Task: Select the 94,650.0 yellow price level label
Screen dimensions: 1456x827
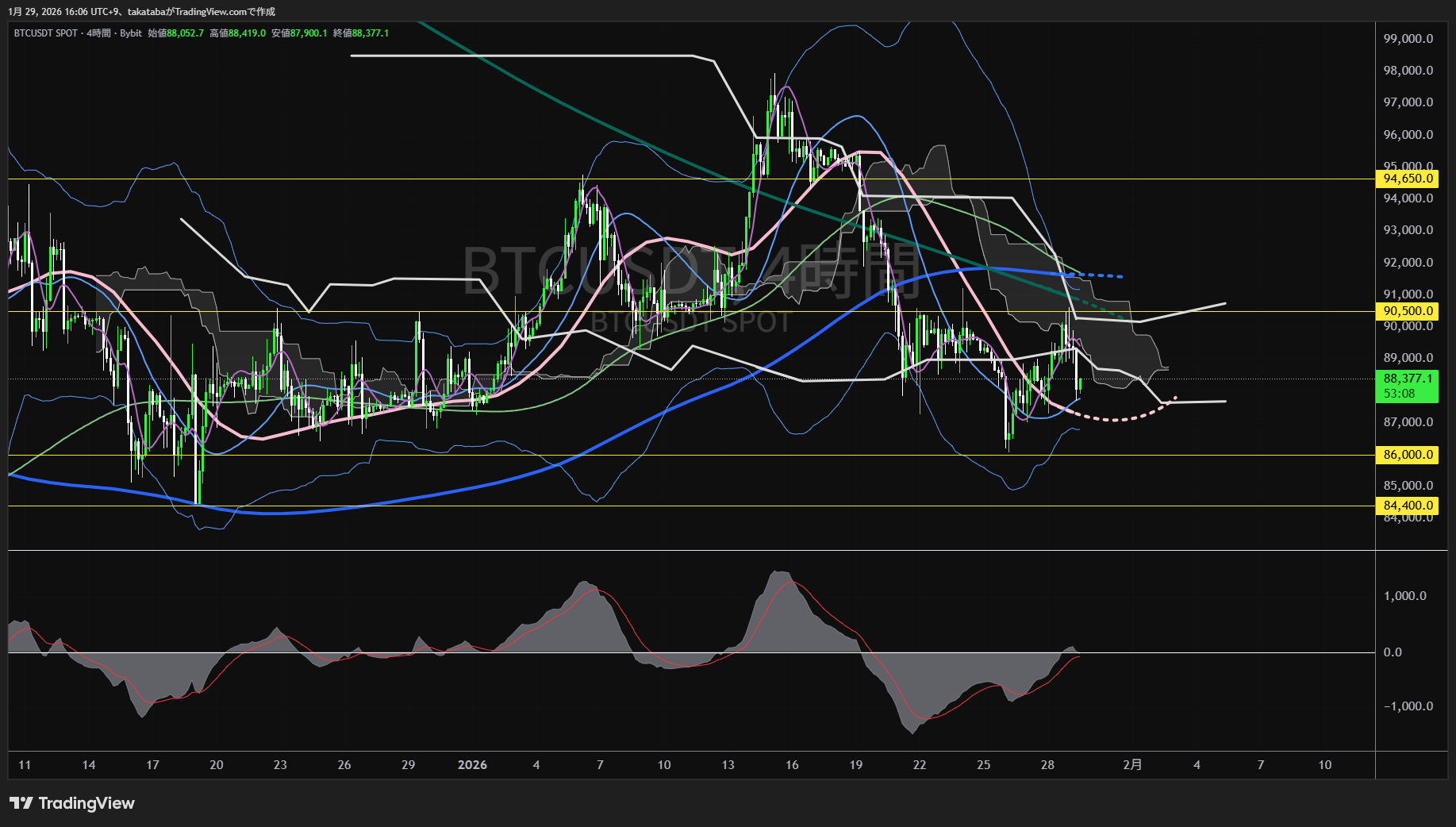Action: 1408,179
